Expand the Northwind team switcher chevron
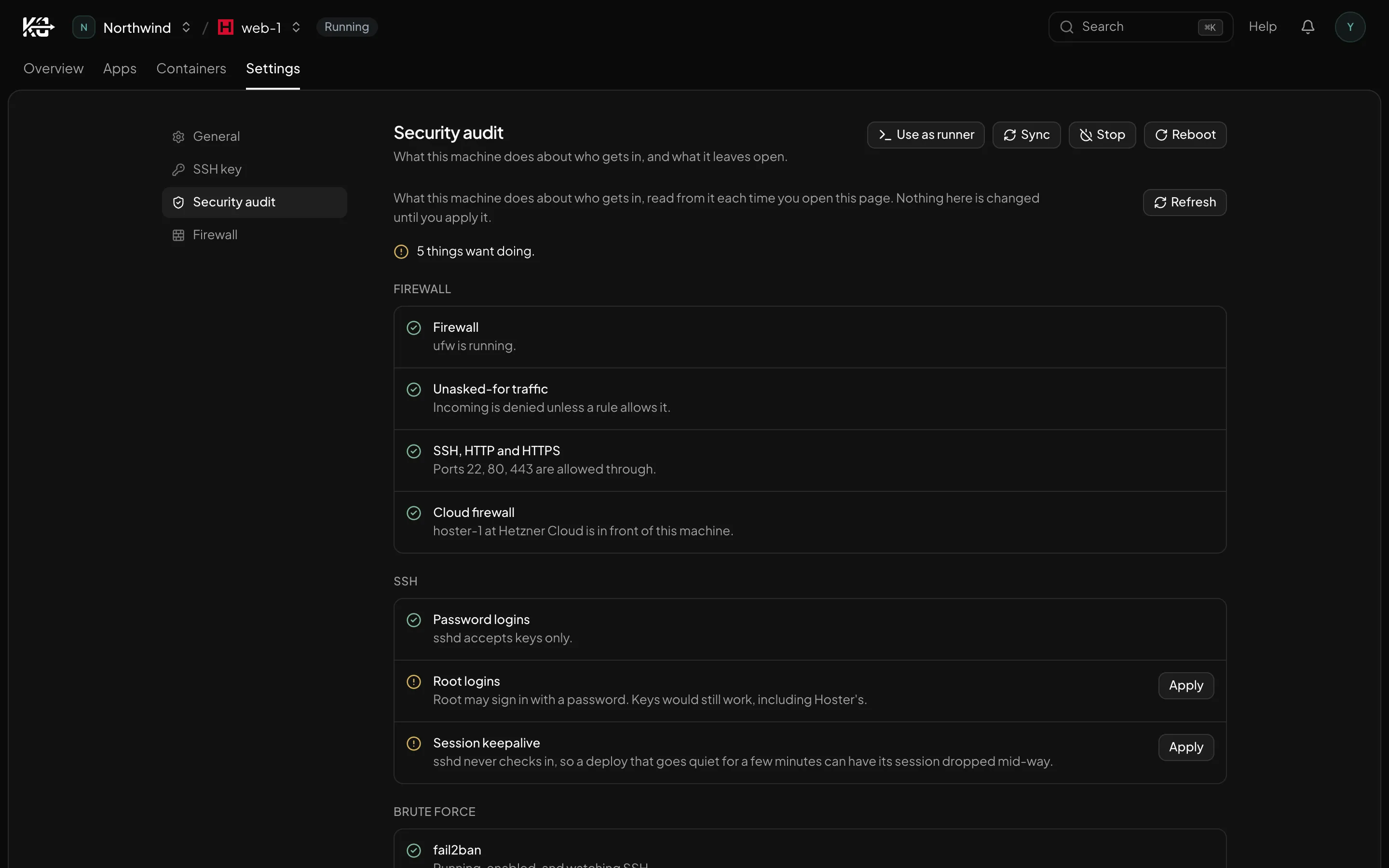1389x868 pixels. (186, 27)
